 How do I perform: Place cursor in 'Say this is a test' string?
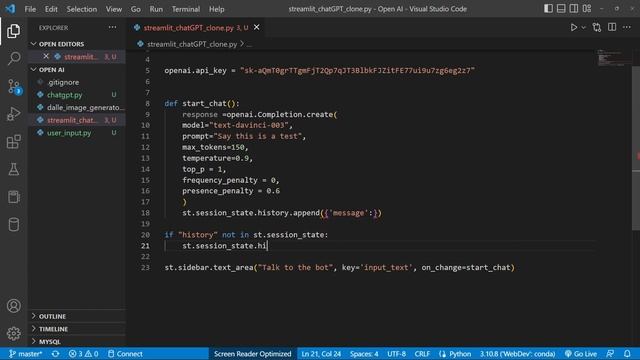[258, 136]
